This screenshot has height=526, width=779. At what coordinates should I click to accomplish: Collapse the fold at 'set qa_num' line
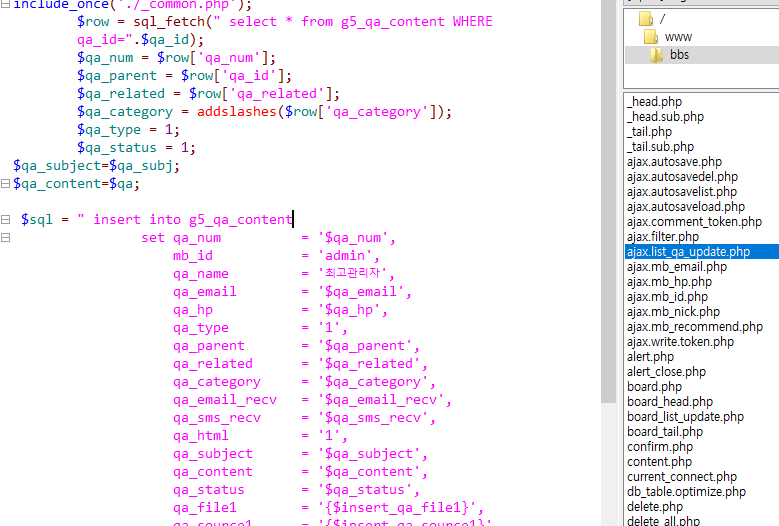tap(6, 238)
